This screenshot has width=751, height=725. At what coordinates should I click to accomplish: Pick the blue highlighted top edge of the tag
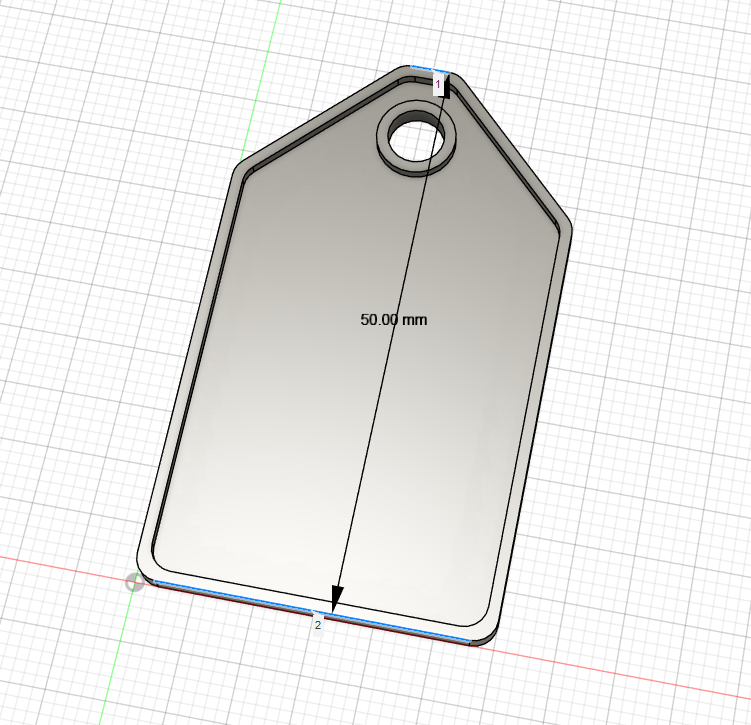tap(430, 69)
